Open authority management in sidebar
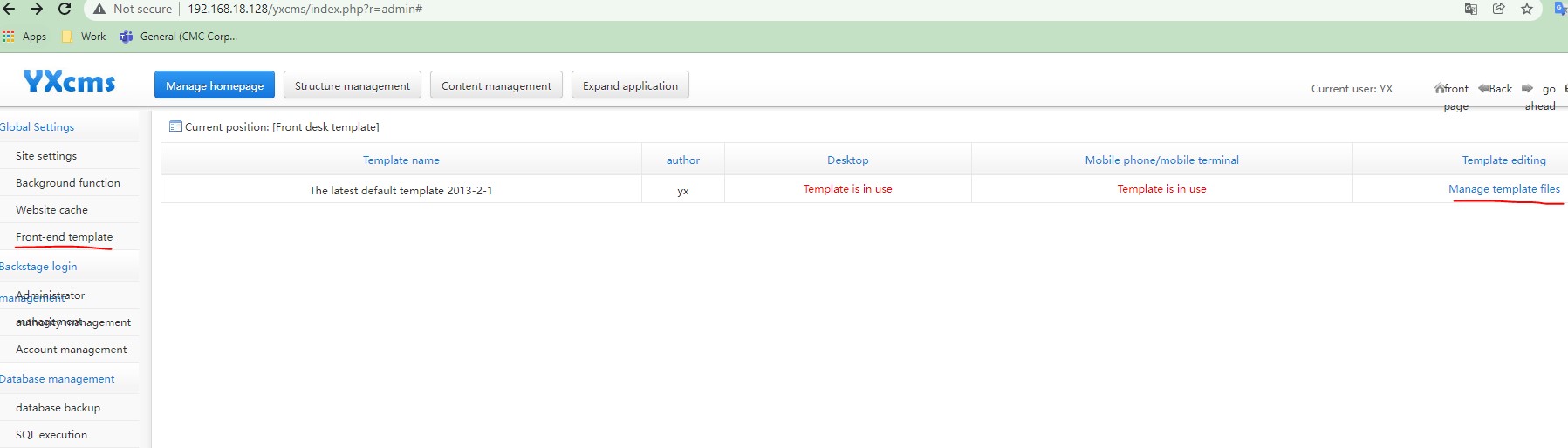 (73, 322)
